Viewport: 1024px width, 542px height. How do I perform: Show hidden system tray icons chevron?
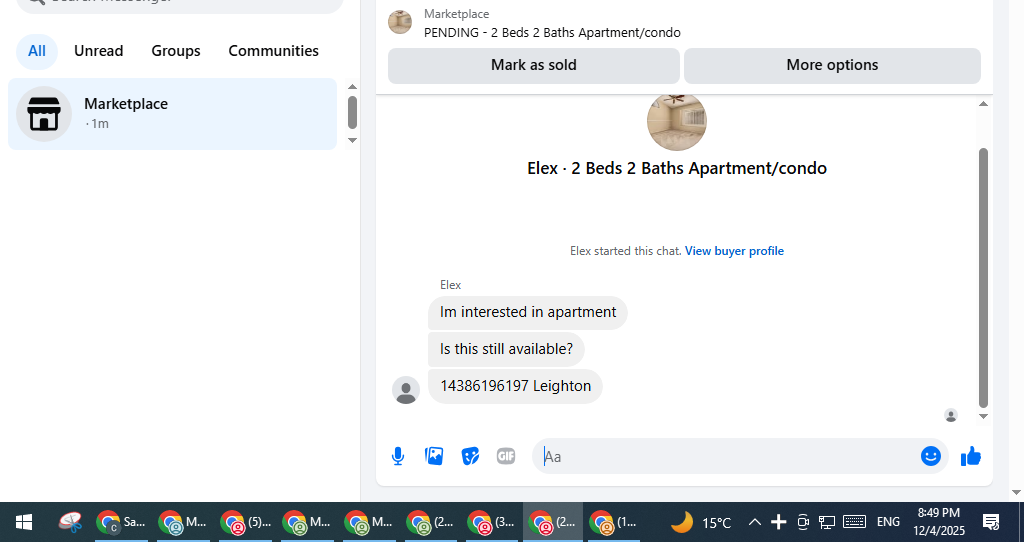754,522
